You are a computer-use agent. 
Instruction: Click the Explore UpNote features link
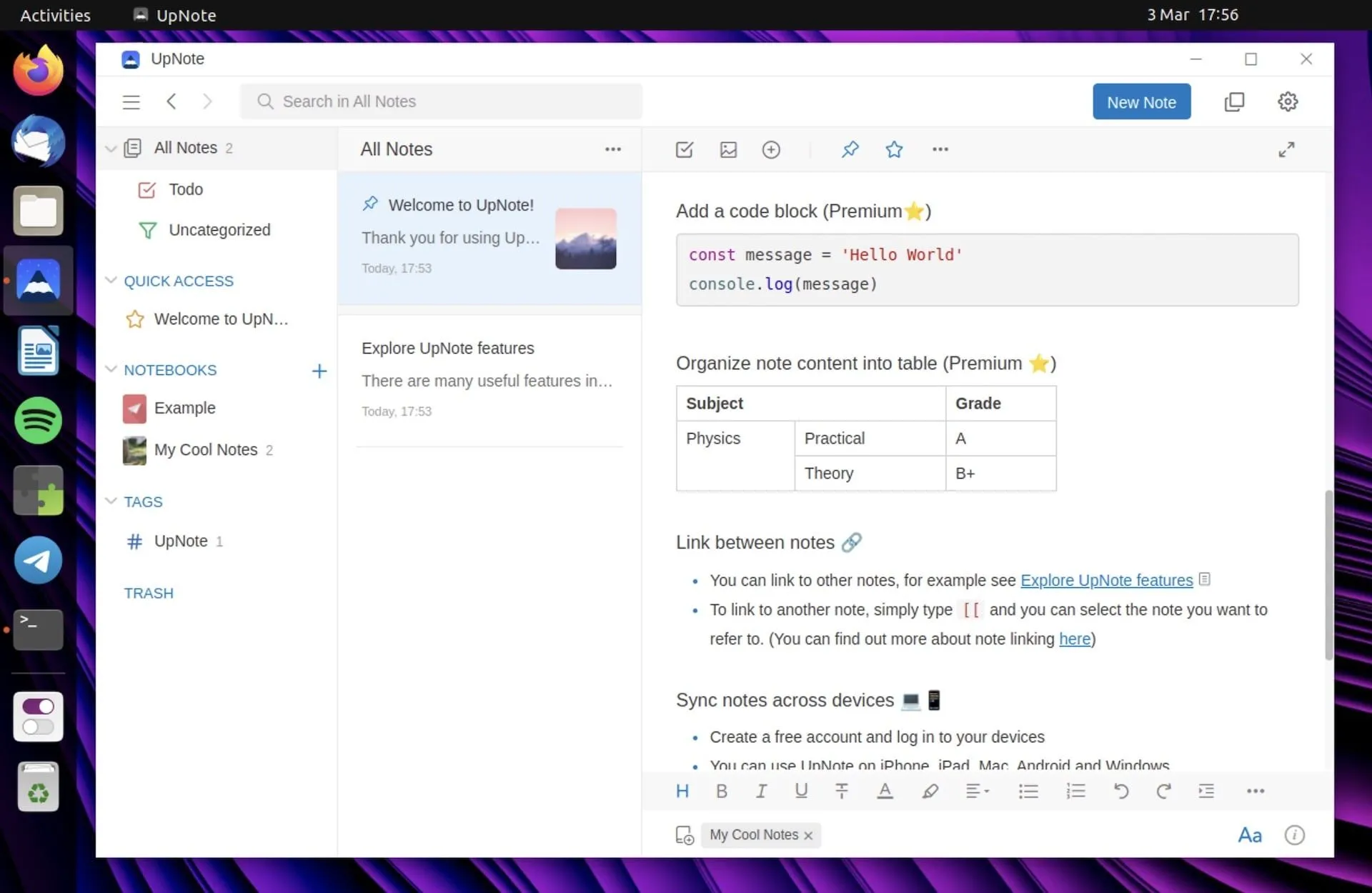point(1106,580)
